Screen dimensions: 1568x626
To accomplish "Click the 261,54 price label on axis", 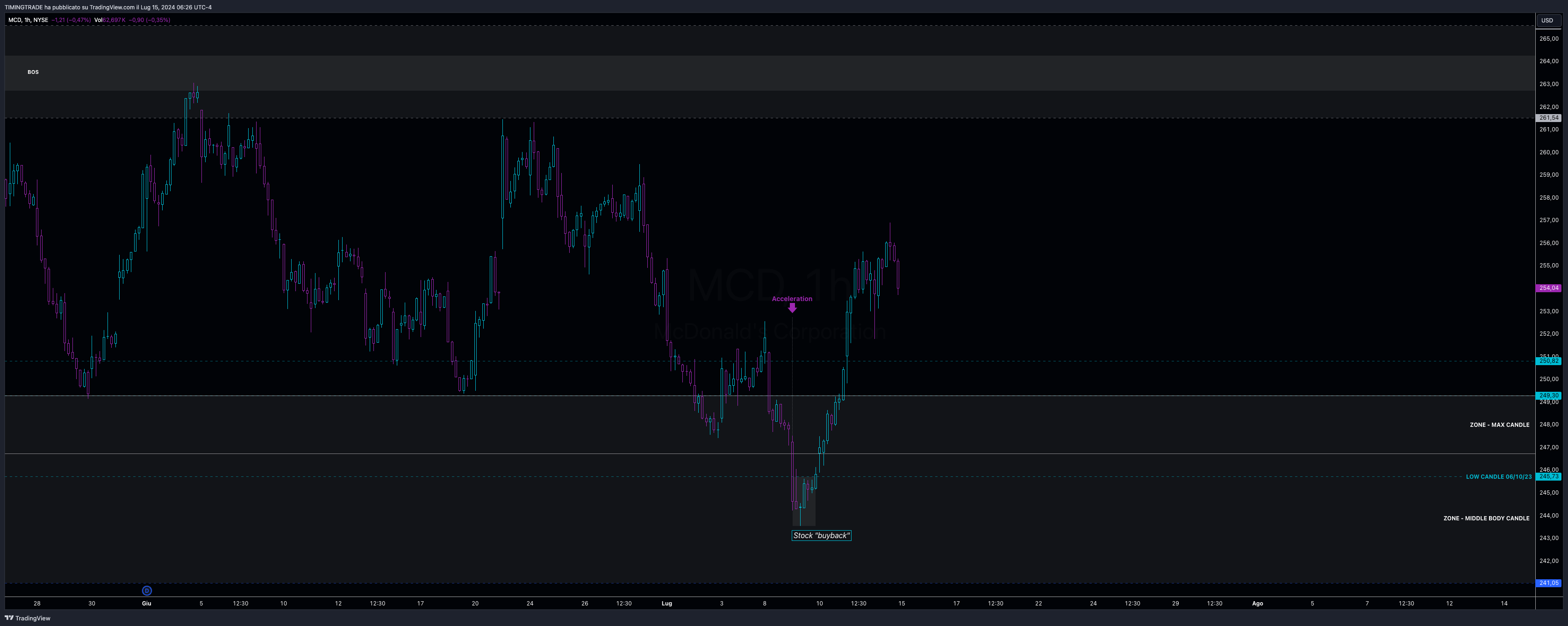I will (x=1548, y=117).
